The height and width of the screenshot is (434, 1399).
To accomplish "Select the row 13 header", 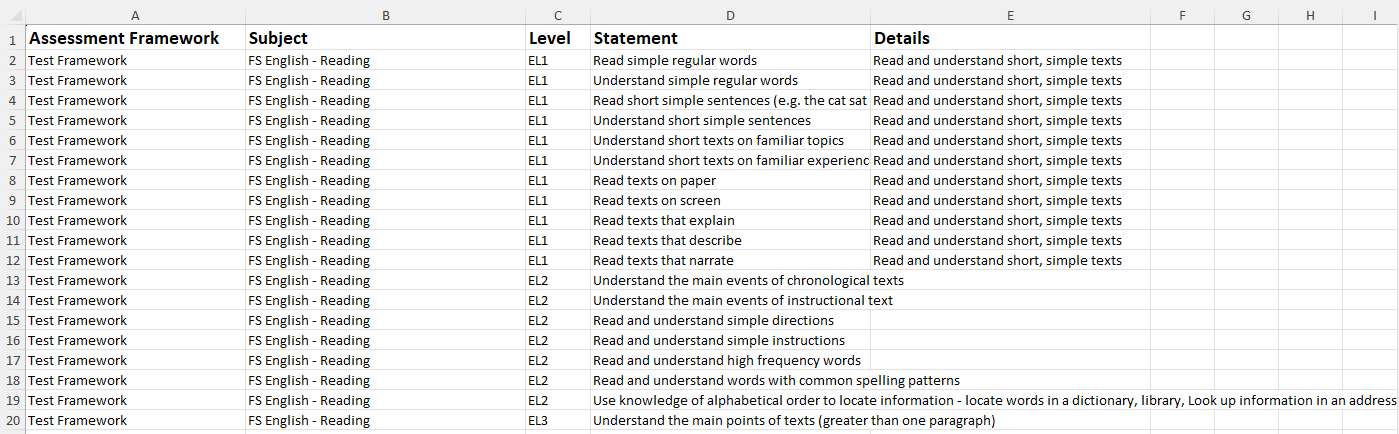I will click(12, 280).
